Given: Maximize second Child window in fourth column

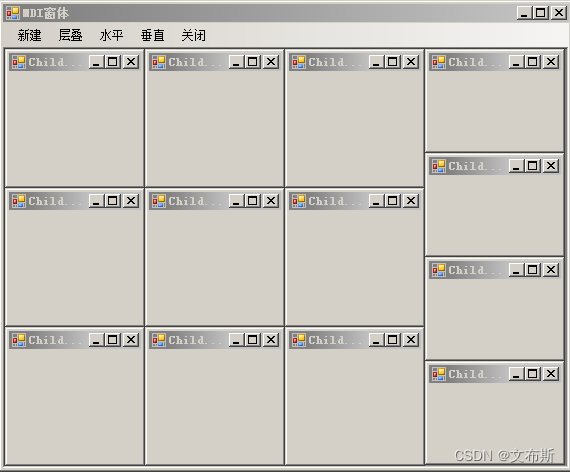Looking at the screenshot, I should point(533,166).
